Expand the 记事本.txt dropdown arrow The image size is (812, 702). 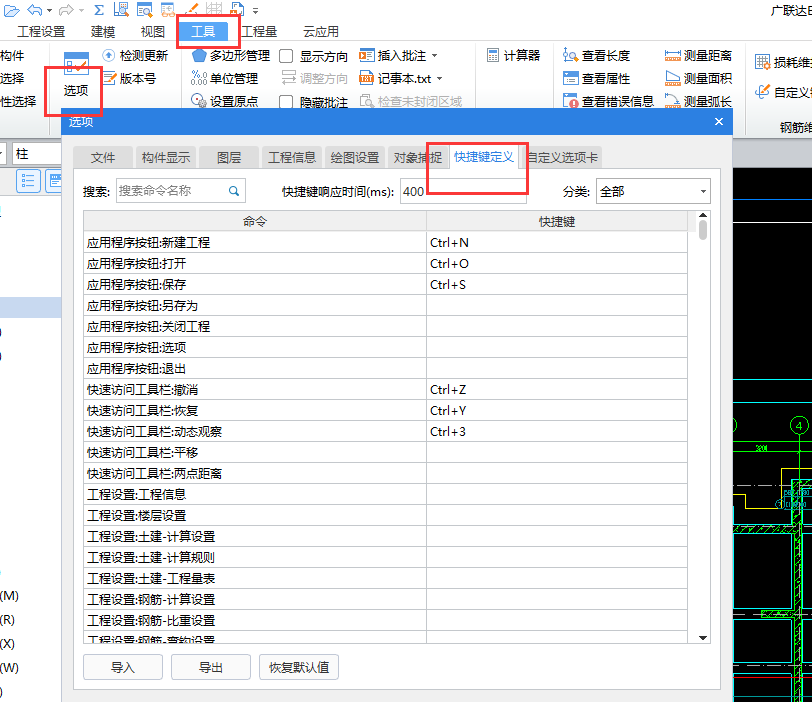coord(440,78)
